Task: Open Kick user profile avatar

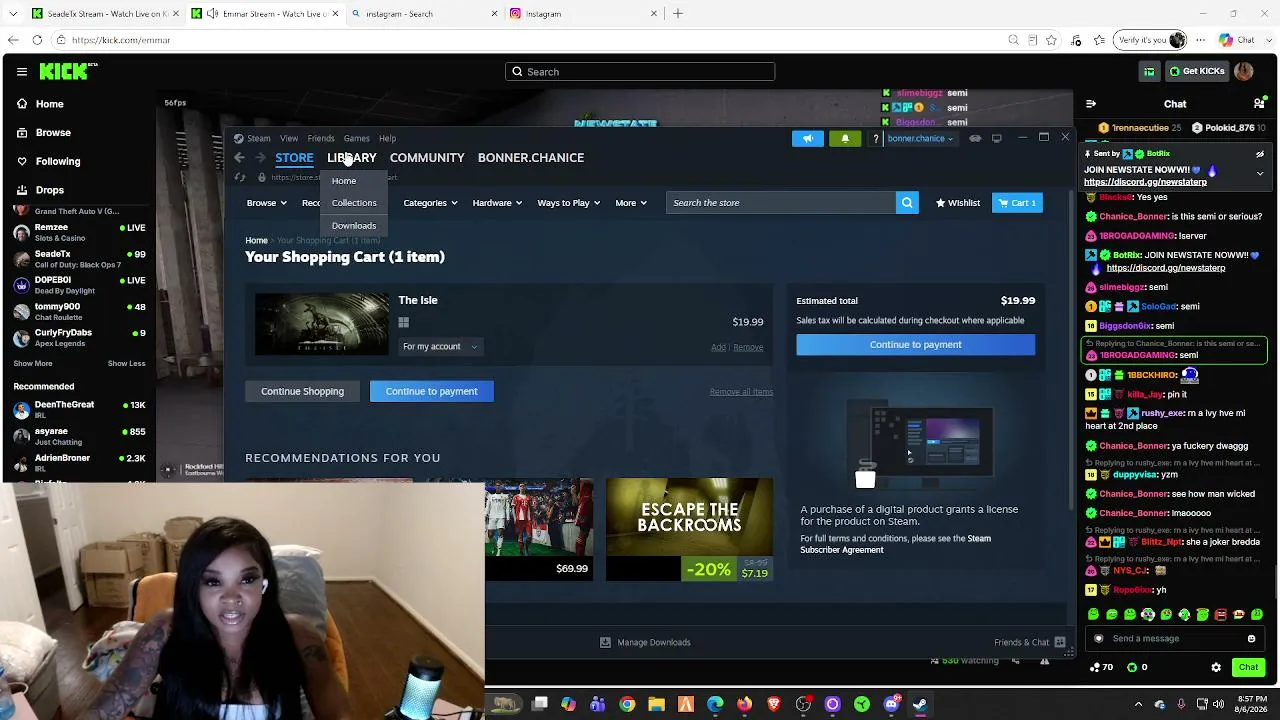Action: [1244, 71]
